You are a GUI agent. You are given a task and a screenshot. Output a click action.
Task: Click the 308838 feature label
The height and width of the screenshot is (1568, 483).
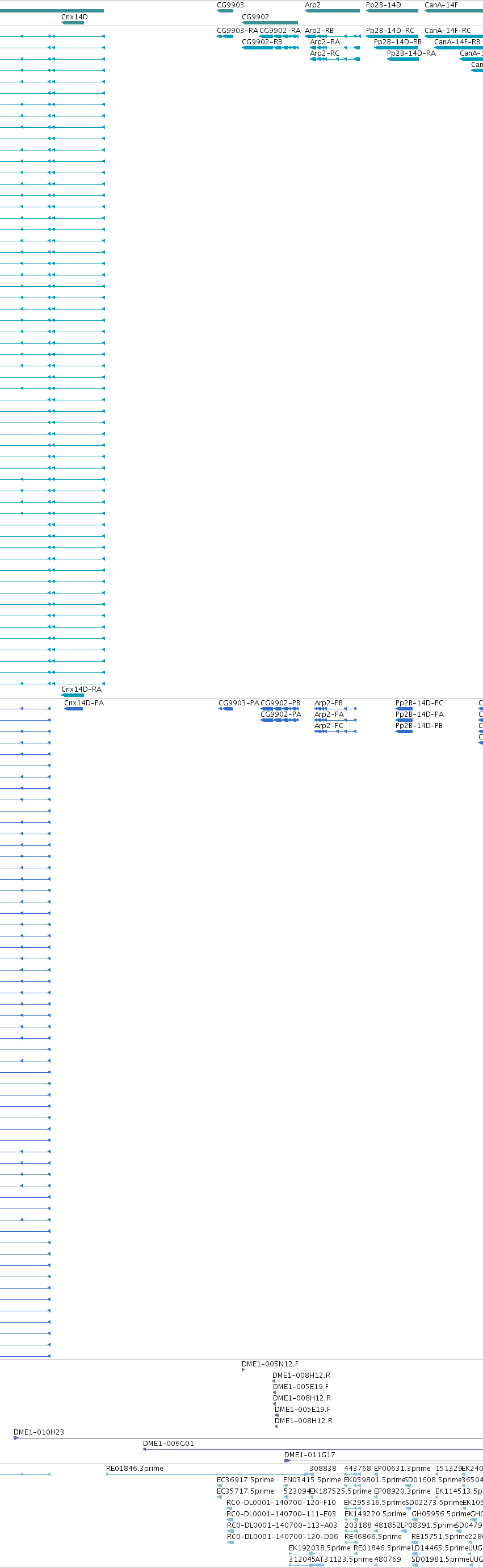(x=322, y=1469)
